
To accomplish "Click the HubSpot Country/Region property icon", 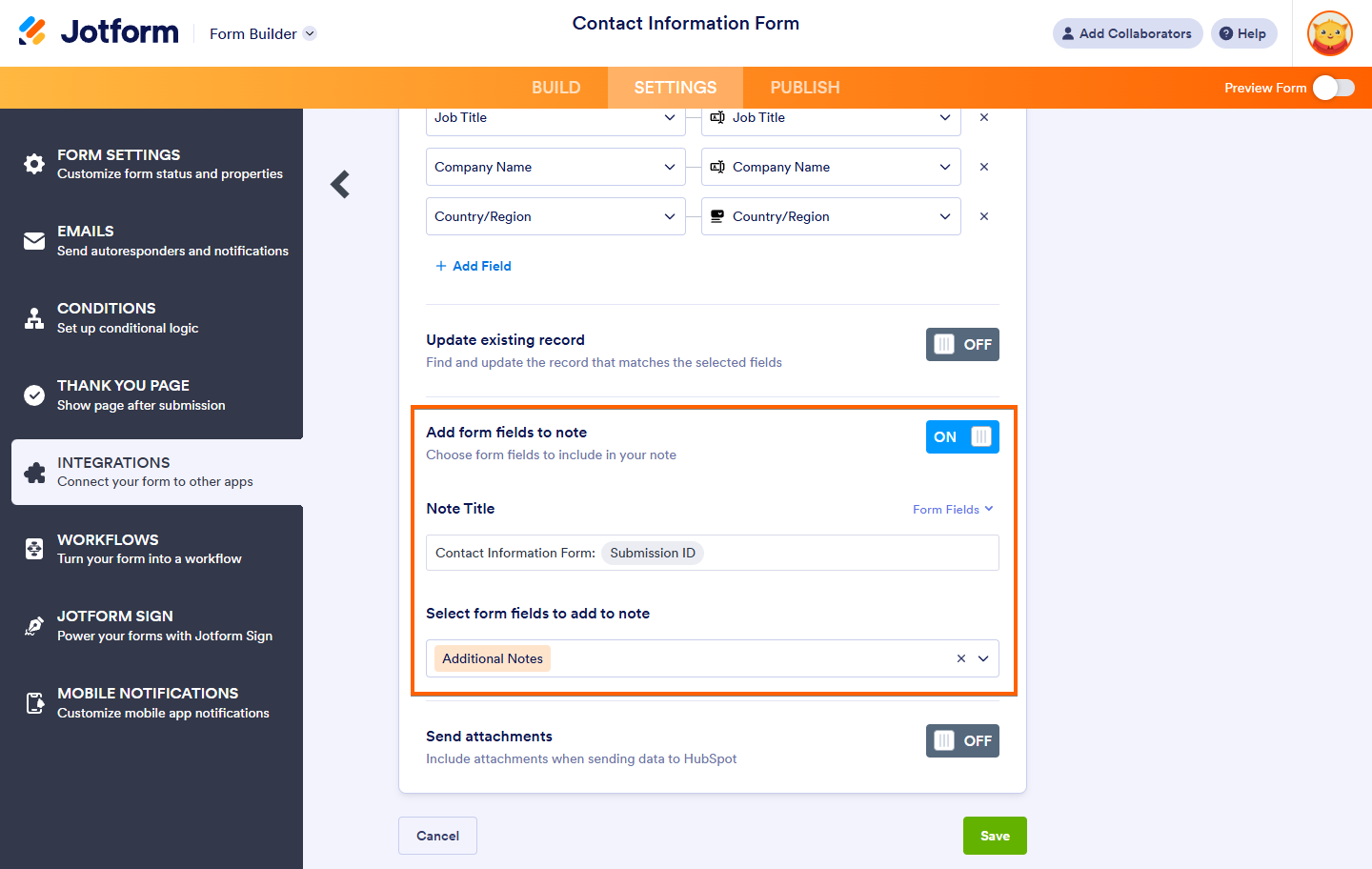I will pos(717,216).
